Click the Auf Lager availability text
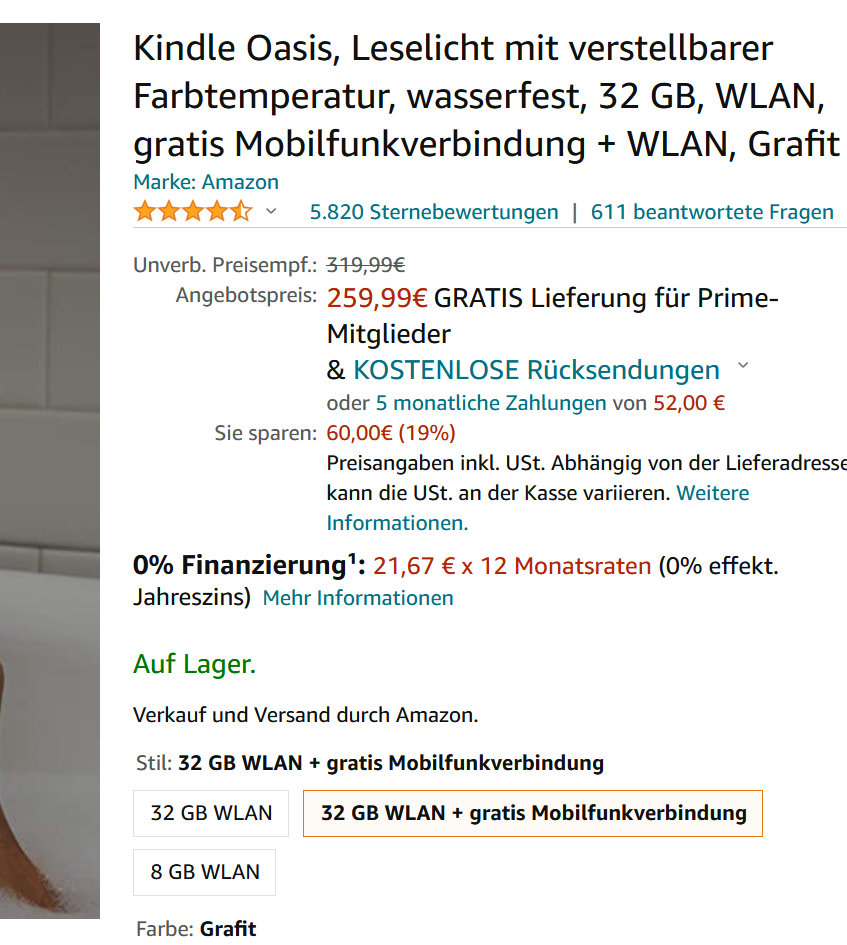Viewport: 847px width, 945px height. pyautogui.click(x=195, y=664)
